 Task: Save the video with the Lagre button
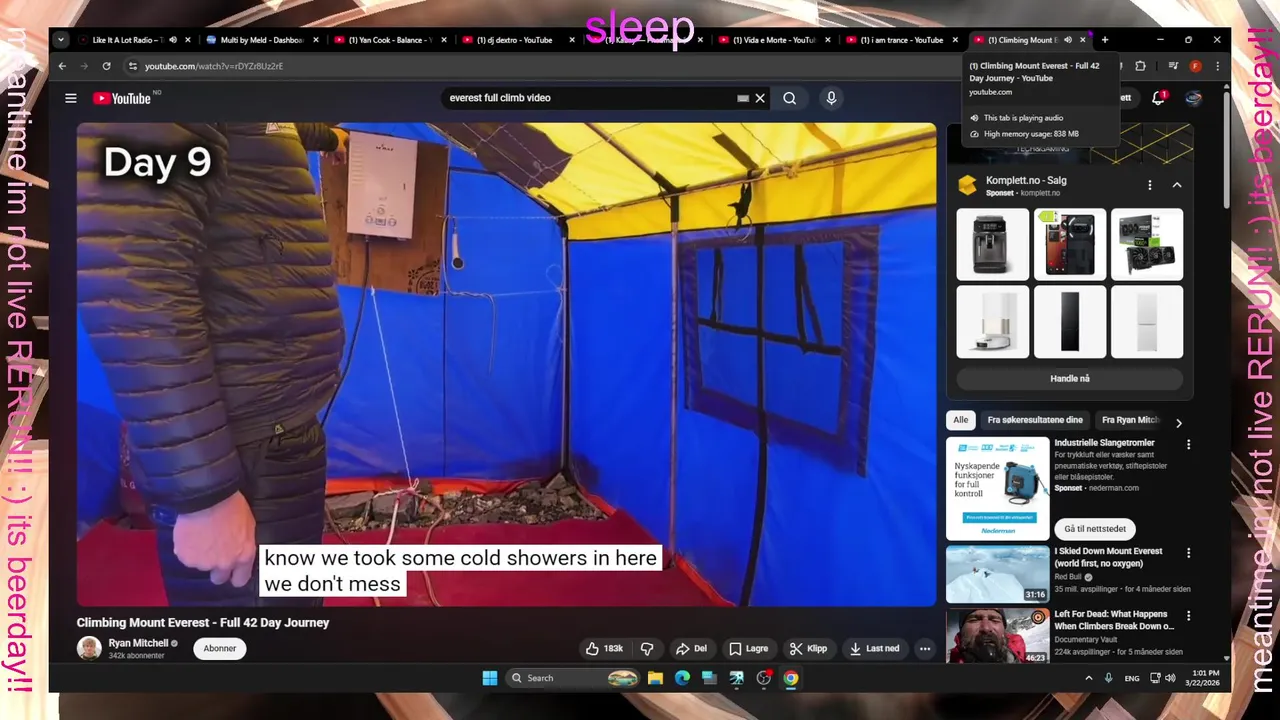point(748,648)
